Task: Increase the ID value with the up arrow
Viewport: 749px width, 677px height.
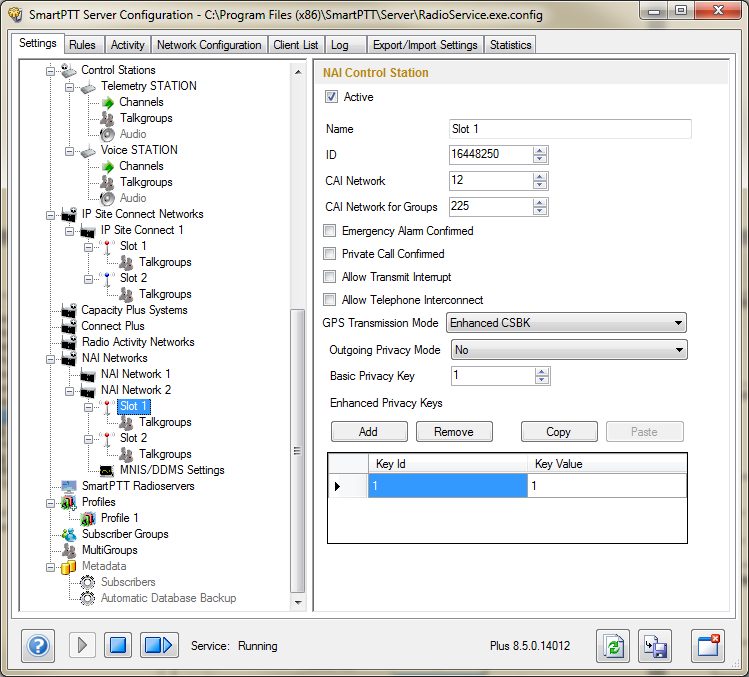Action: (x=540, y=151)
